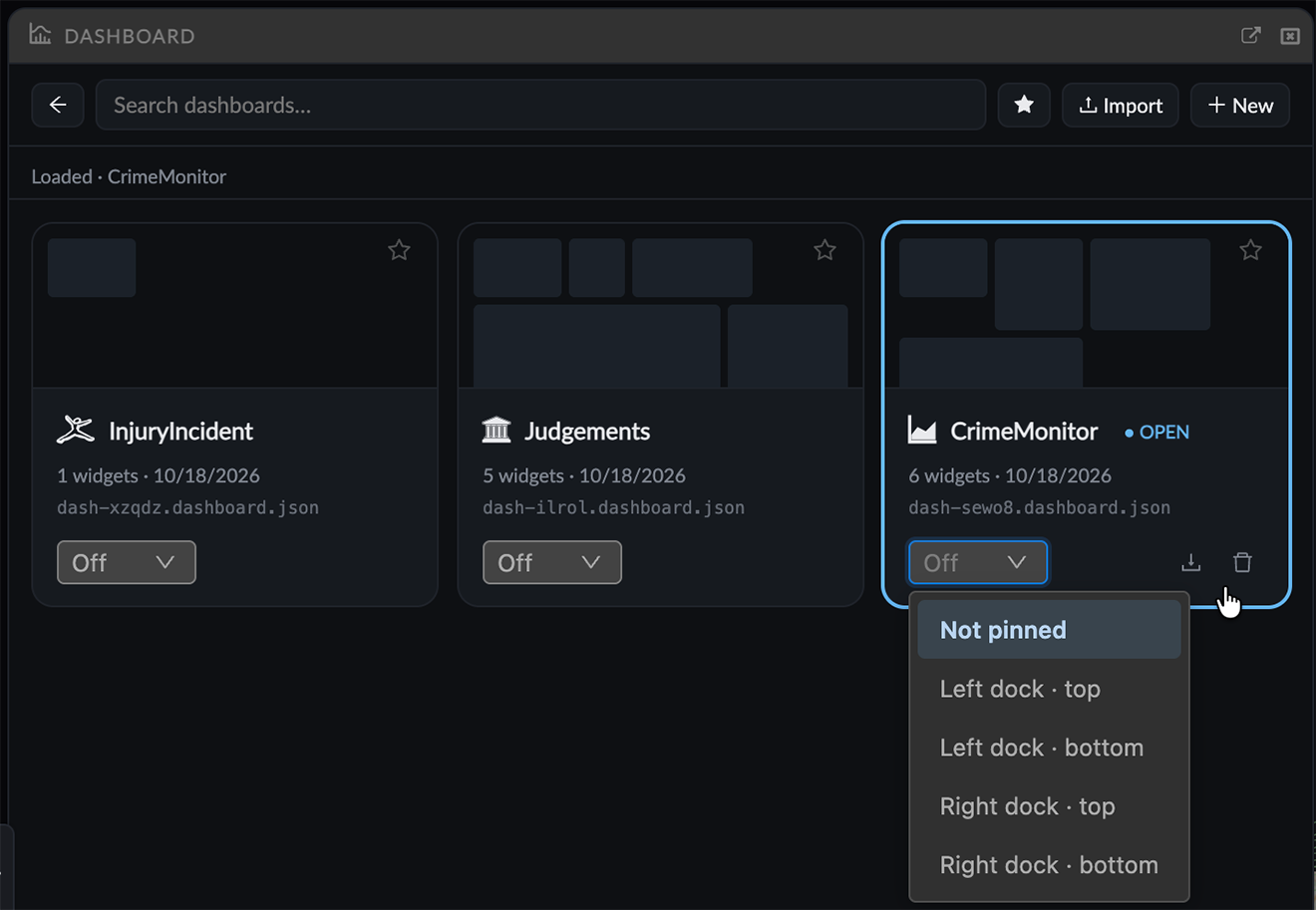Screen dimensions: 1316x910
Task: Click the back arrow button
Action: 58,106
